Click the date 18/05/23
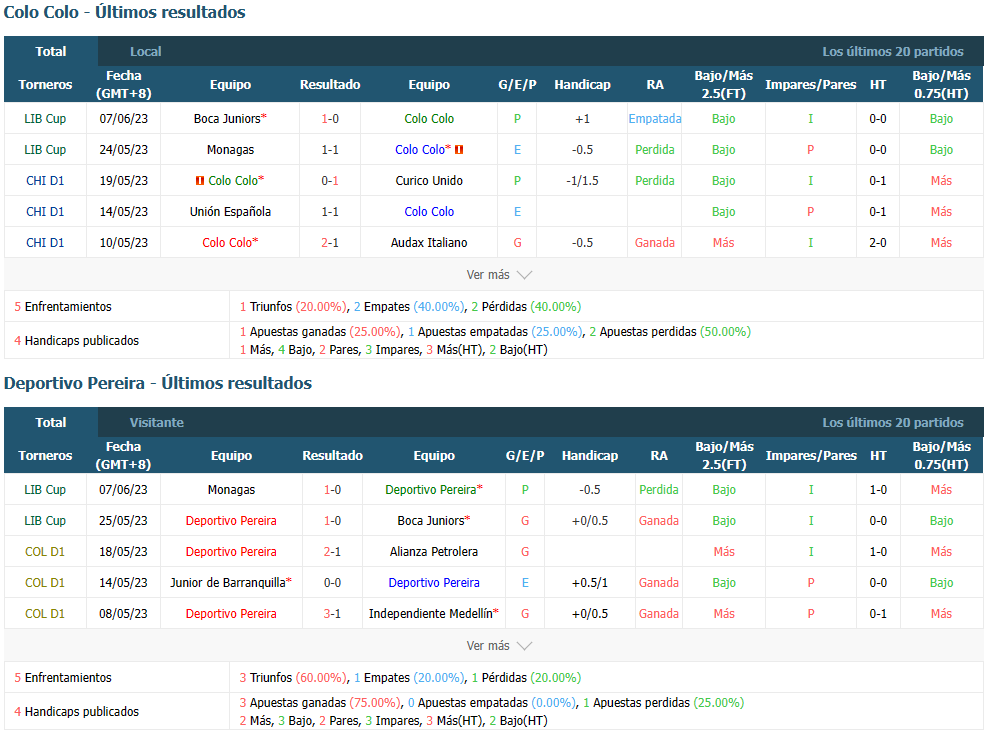Screen dimensions: 988x735 pos(124,552)
